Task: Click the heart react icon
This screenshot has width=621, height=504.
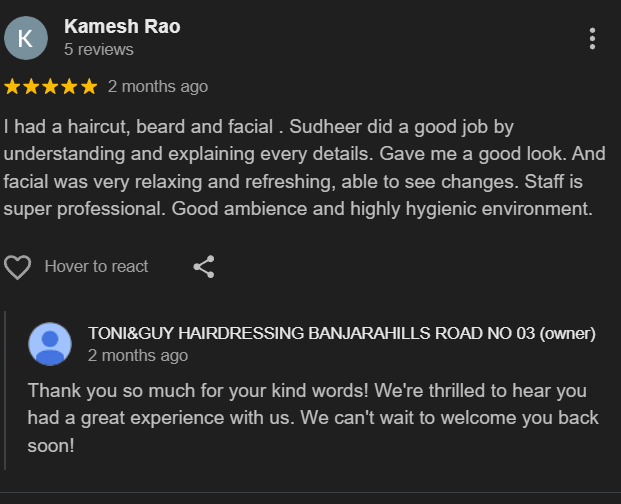Action: click(18, 267)
